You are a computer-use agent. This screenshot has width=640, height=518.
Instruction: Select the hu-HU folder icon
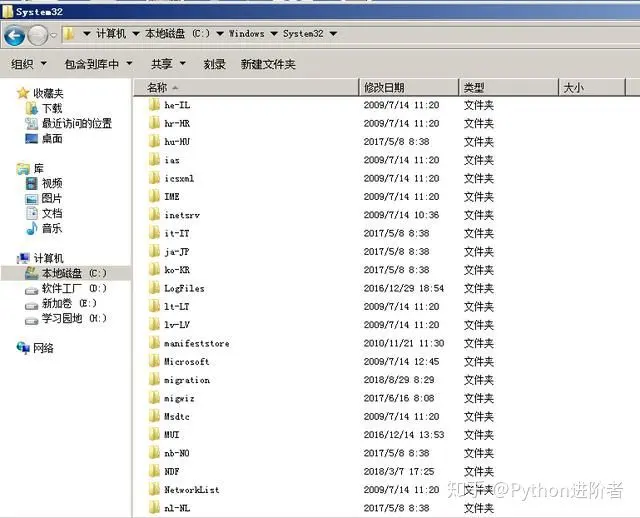pos(154,142)
